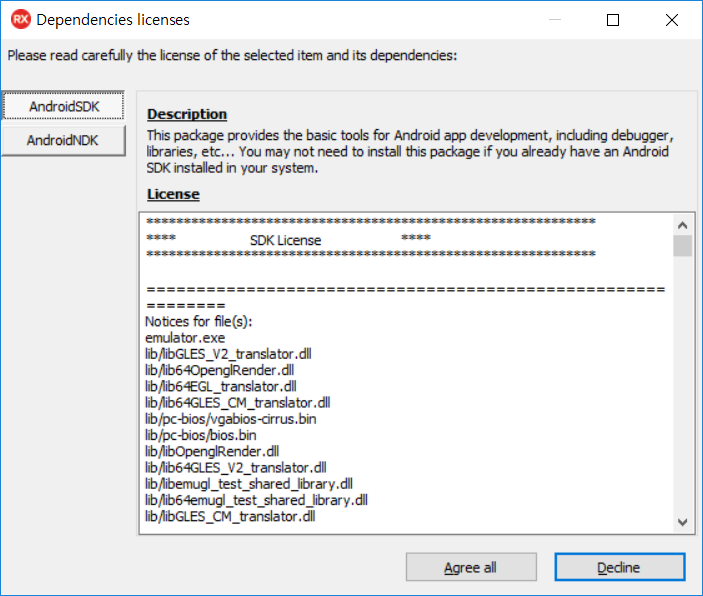The height and width of the screenshot is (596, 703).
Task: Click the 'emulator.exe' line
Action: point(185,338)
